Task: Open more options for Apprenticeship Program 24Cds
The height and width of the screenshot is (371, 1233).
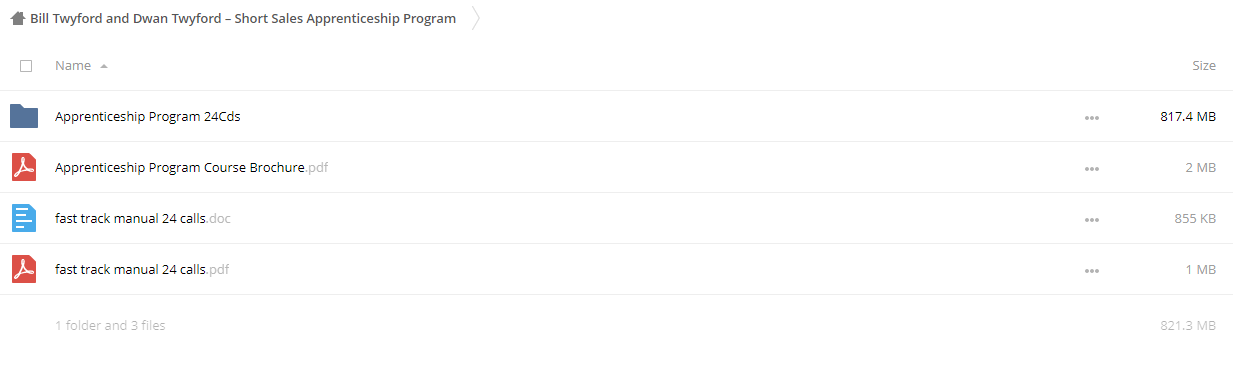Action: tap(1091, 117)
